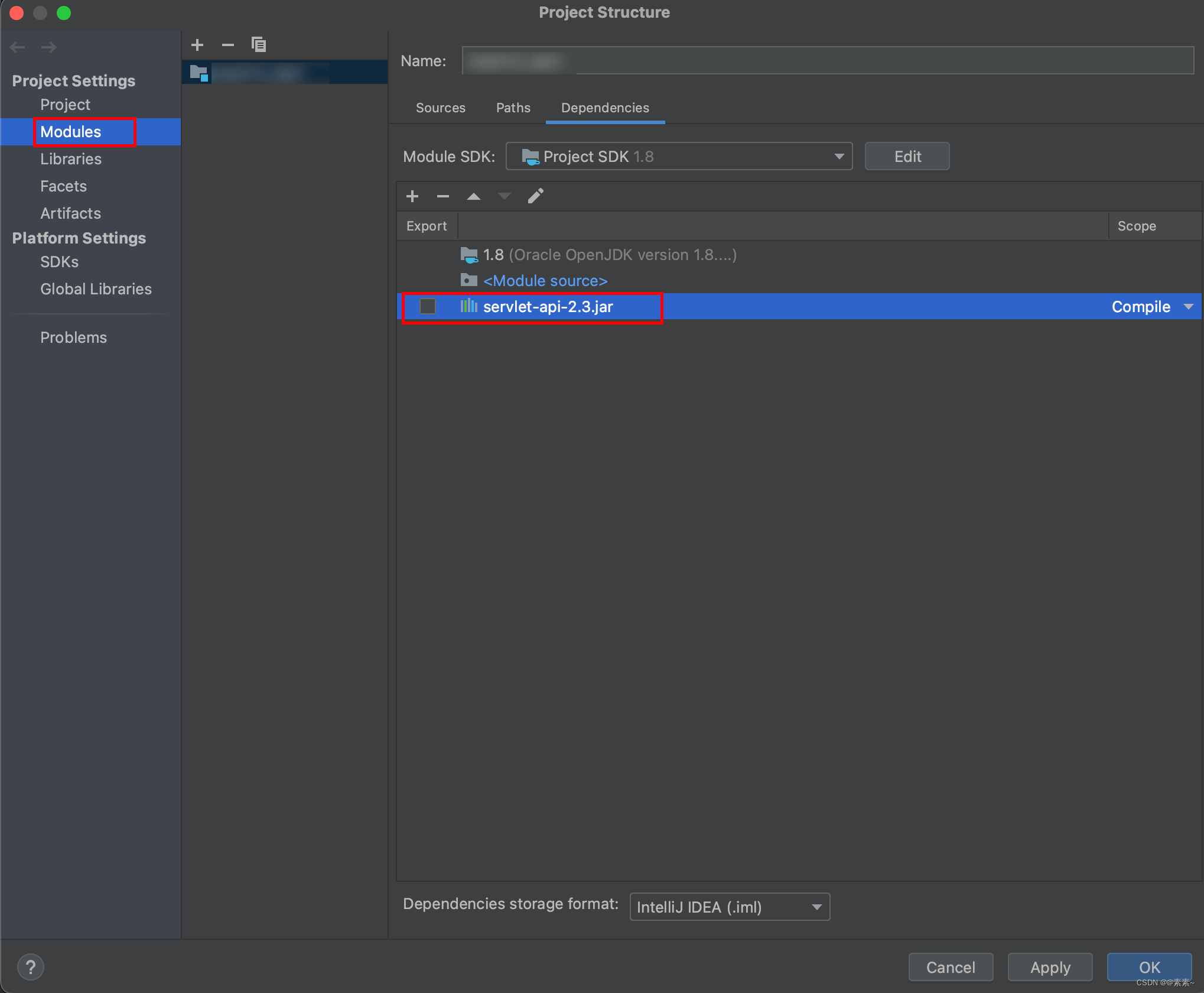
Task: Switch to the Sources tab
Action: [441, 108]
